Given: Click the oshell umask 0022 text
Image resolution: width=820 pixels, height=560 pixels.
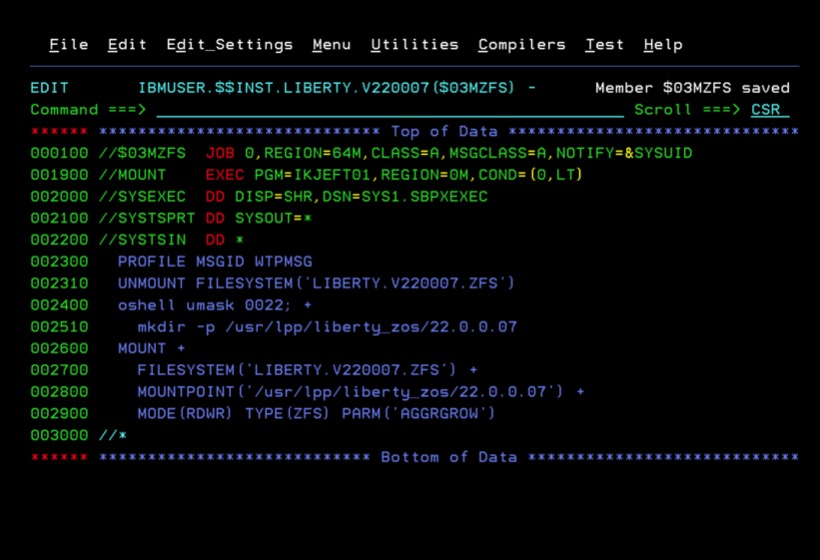Looking at the screenshot, I should coord(203,305).
